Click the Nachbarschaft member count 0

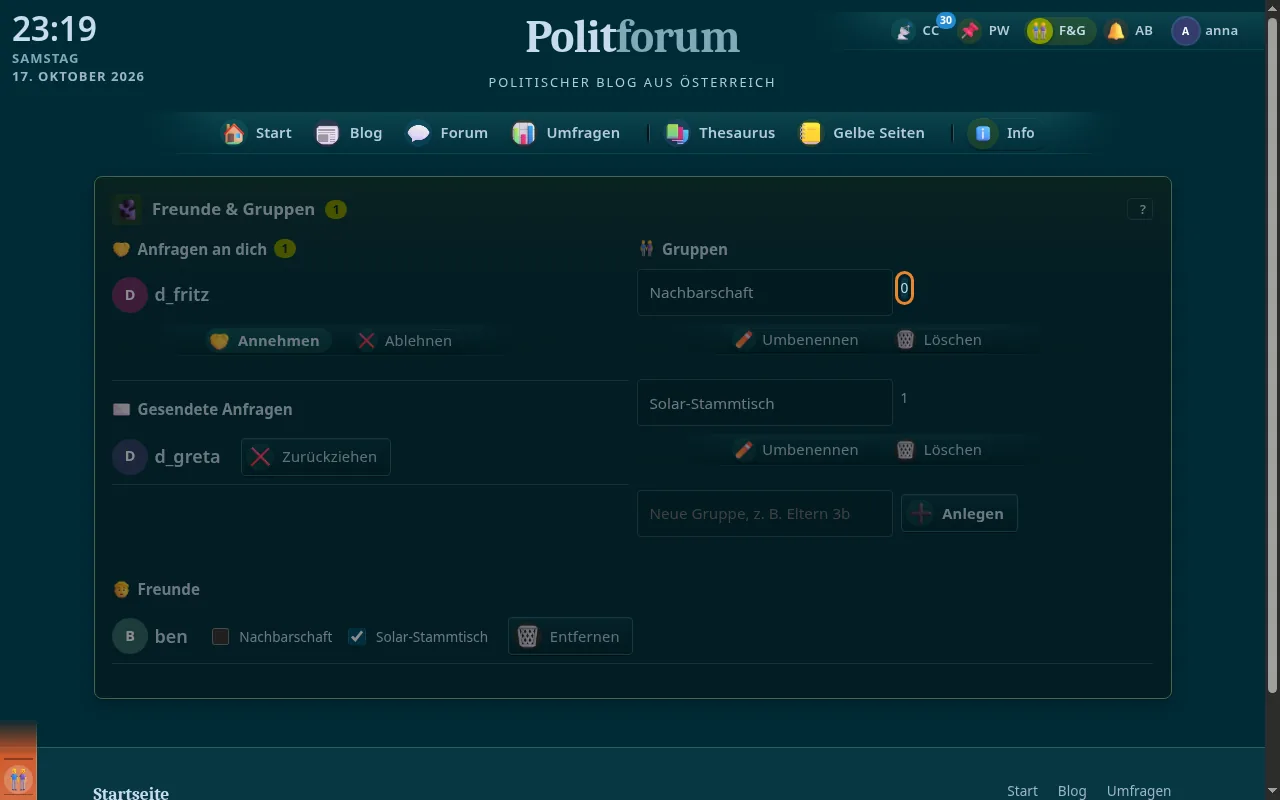pyautogui.click(x=904, y=289)
